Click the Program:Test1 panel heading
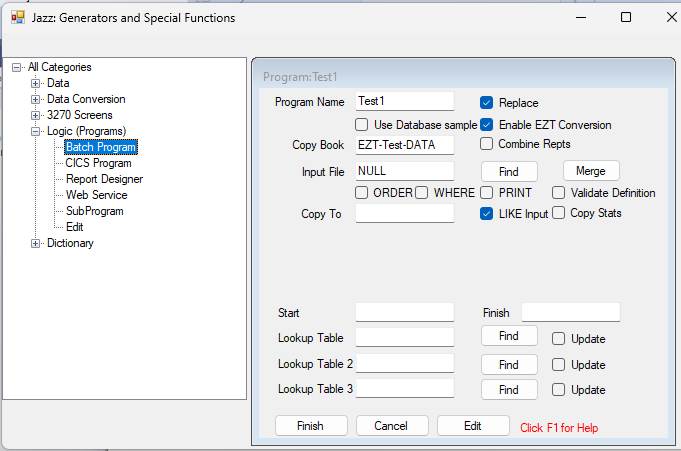This screenshot has height=451, width=681. (300, 77)
